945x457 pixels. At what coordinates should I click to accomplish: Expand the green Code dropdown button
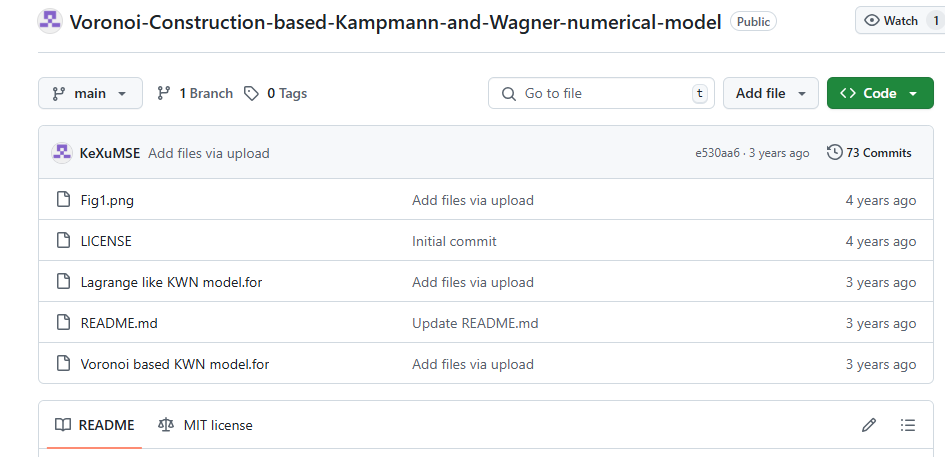879,93
